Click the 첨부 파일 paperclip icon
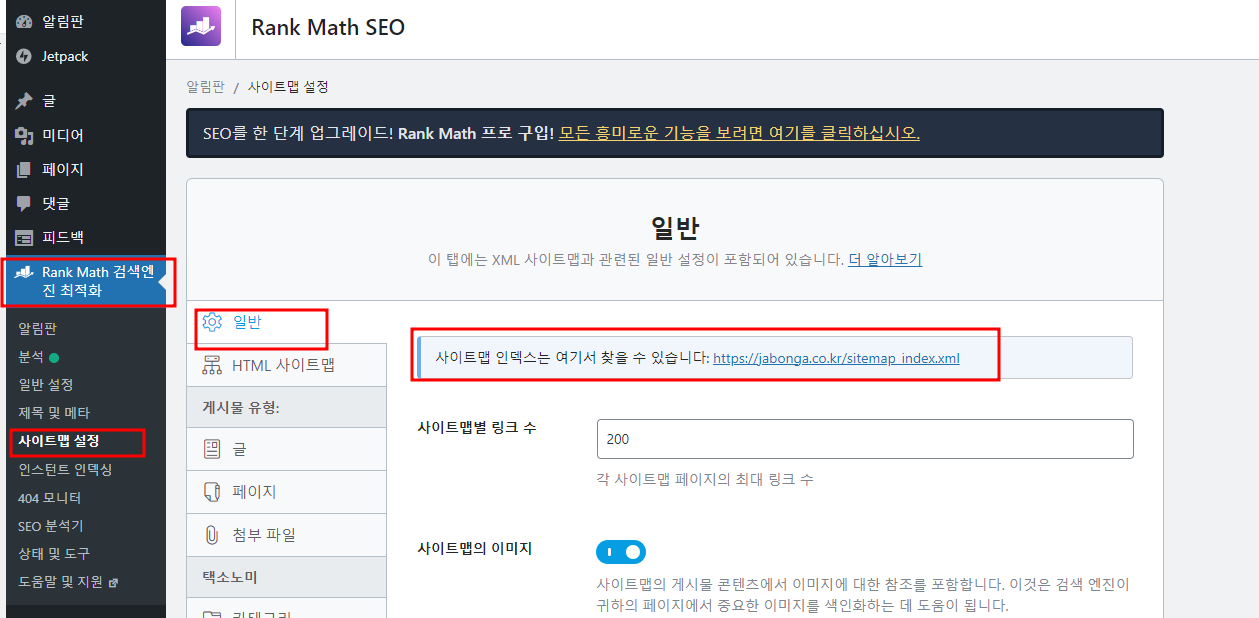 click(212, 535)
